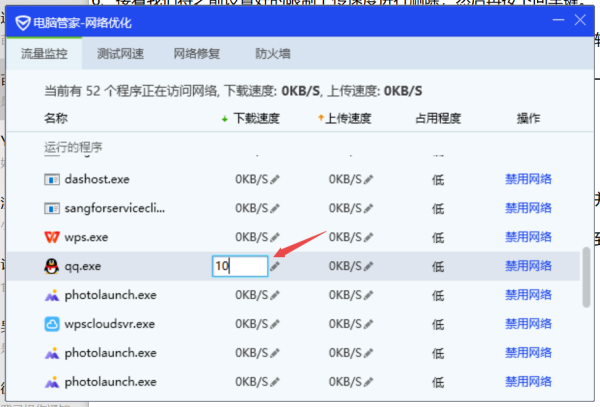Edit upload speed limit for qq.exe

click(368, 266)
